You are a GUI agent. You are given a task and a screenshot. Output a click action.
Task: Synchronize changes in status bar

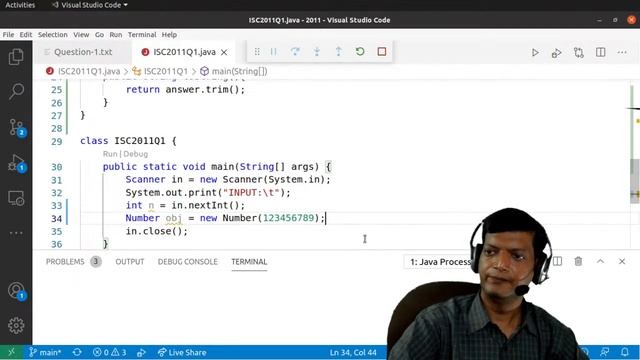[x=77, y=352]
